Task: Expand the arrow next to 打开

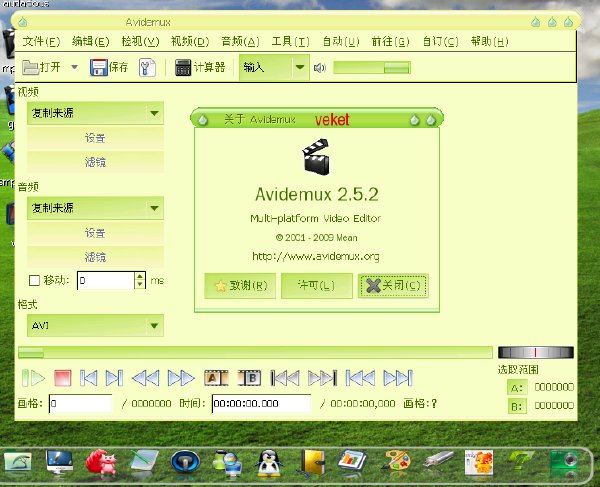Action: click(x=75, y=67)
